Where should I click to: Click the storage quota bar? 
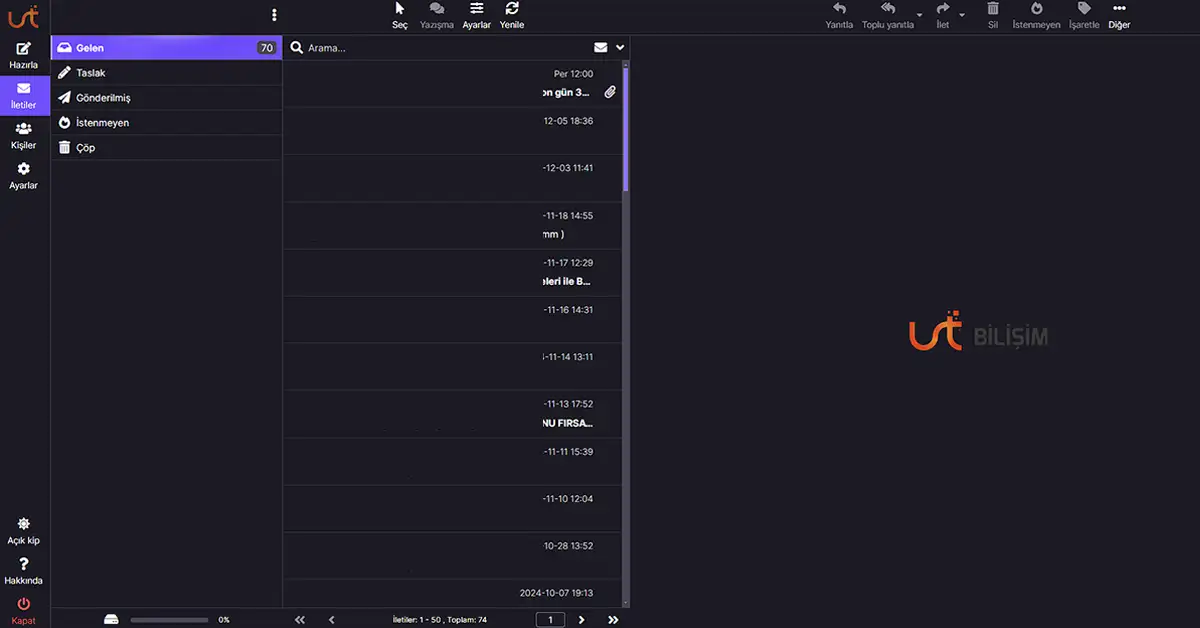(170, 619)
